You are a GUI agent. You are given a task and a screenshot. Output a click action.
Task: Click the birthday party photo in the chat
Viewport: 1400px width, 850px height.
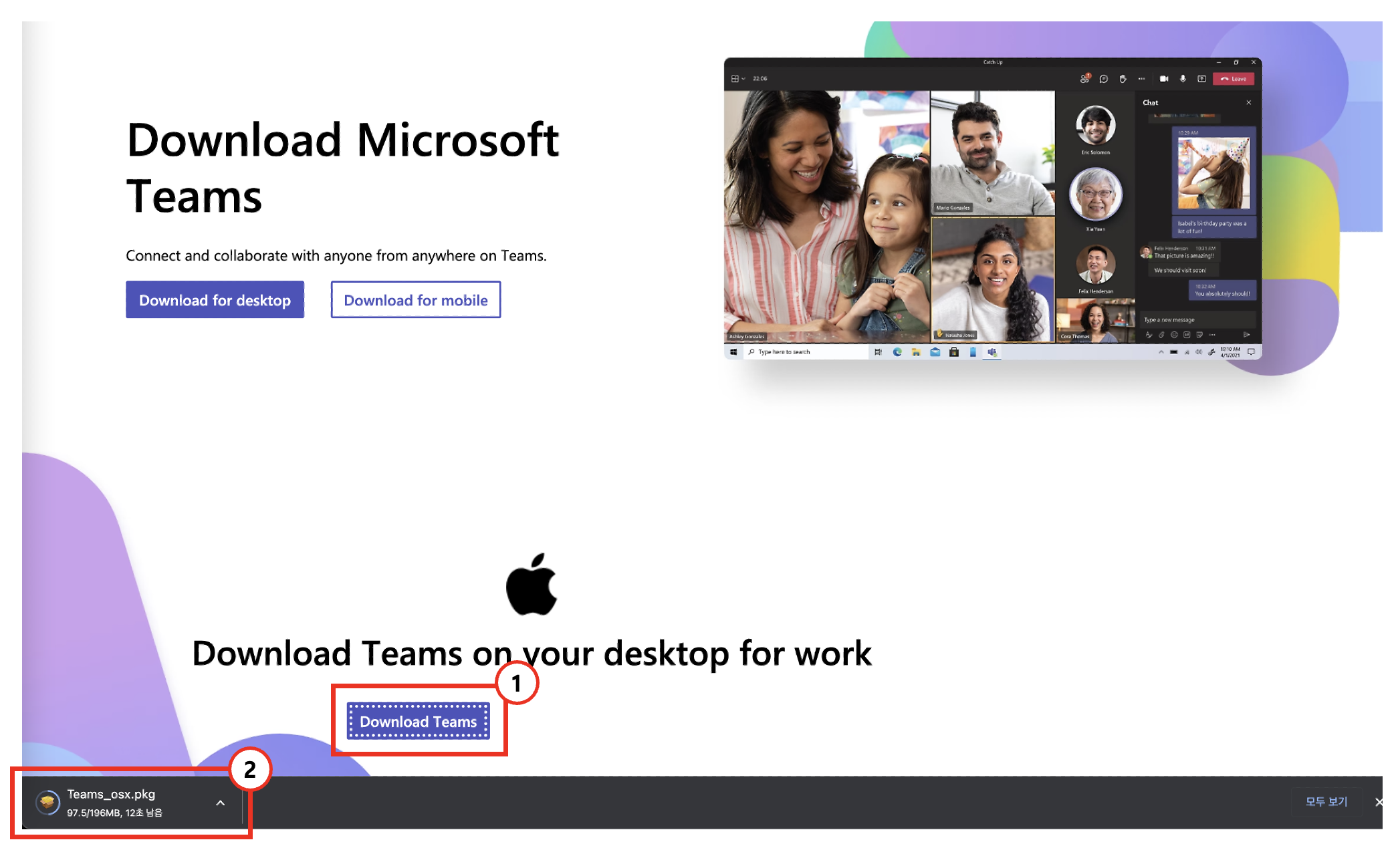[x=1213, y=174]
